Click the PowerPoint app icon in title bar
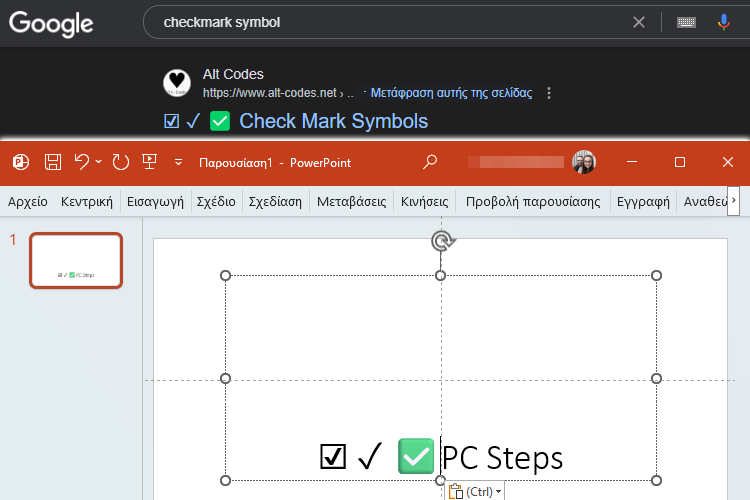The image size is (750, 500). (21, 162)
